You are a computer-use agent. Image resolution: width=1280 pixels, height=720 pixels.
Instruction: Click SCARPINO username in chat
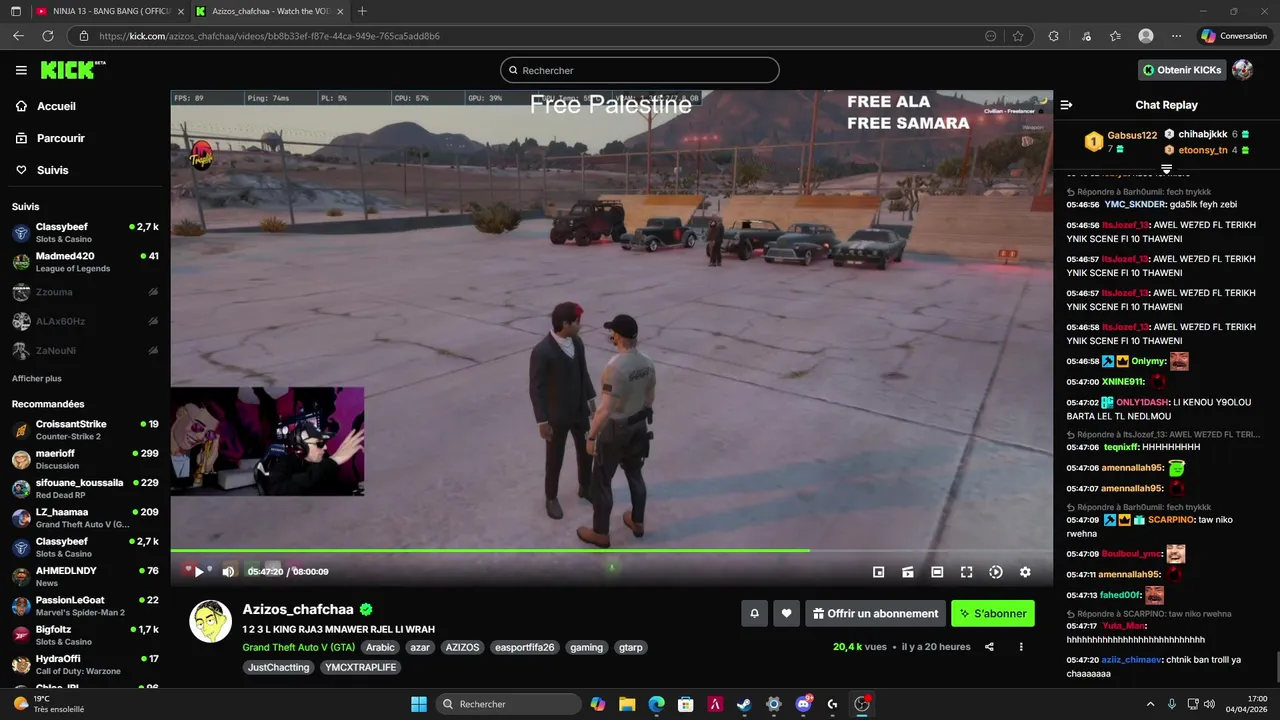(x=1171, y=520)
